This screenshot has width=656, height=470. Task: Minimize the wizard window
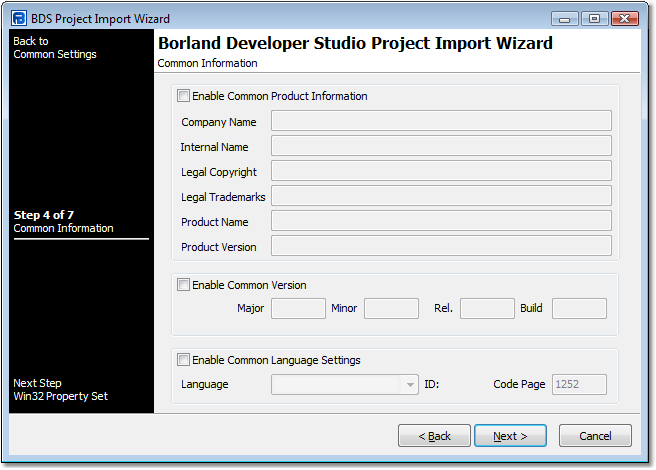click(x=564, y=19)
